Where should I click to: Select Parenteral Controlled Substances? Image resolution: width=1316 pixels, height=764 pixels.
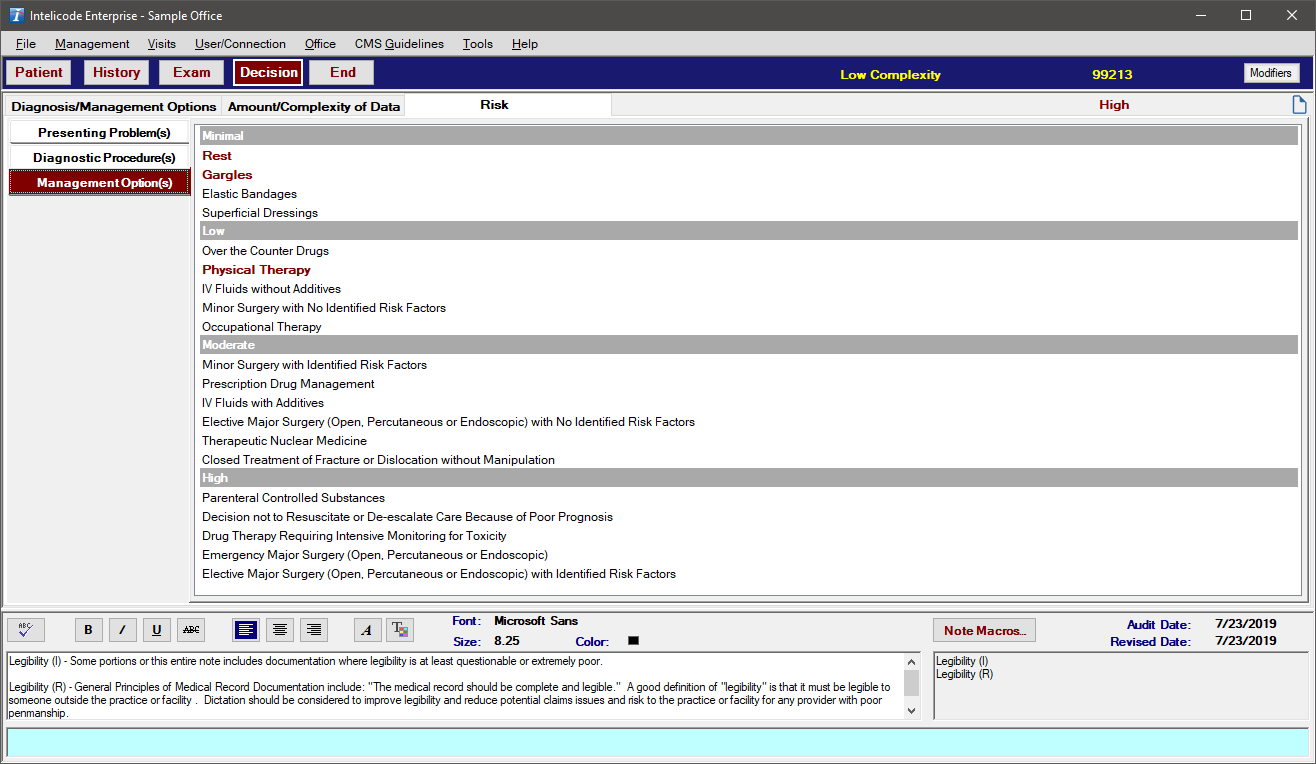point(293,498)
